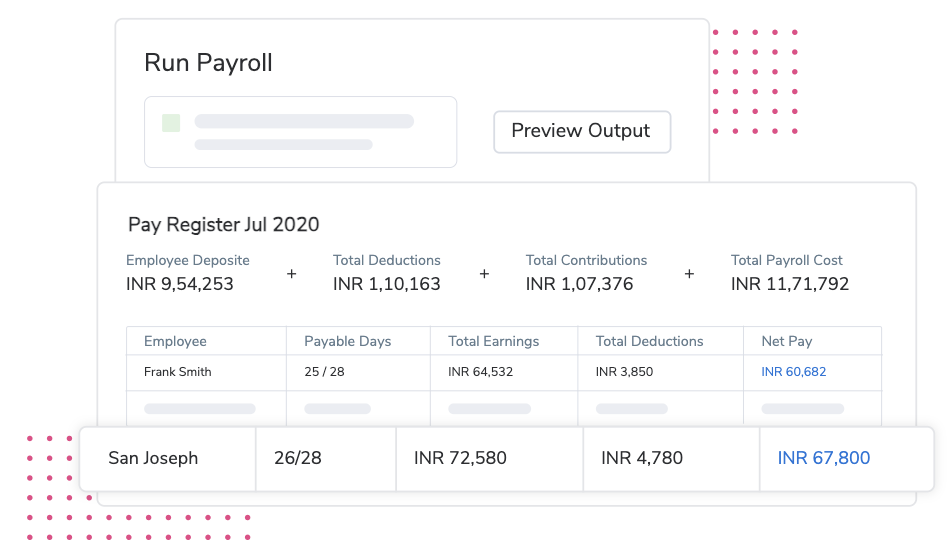Click the summary Total Deductions INR 1,10,163

[x=386, y=284]
